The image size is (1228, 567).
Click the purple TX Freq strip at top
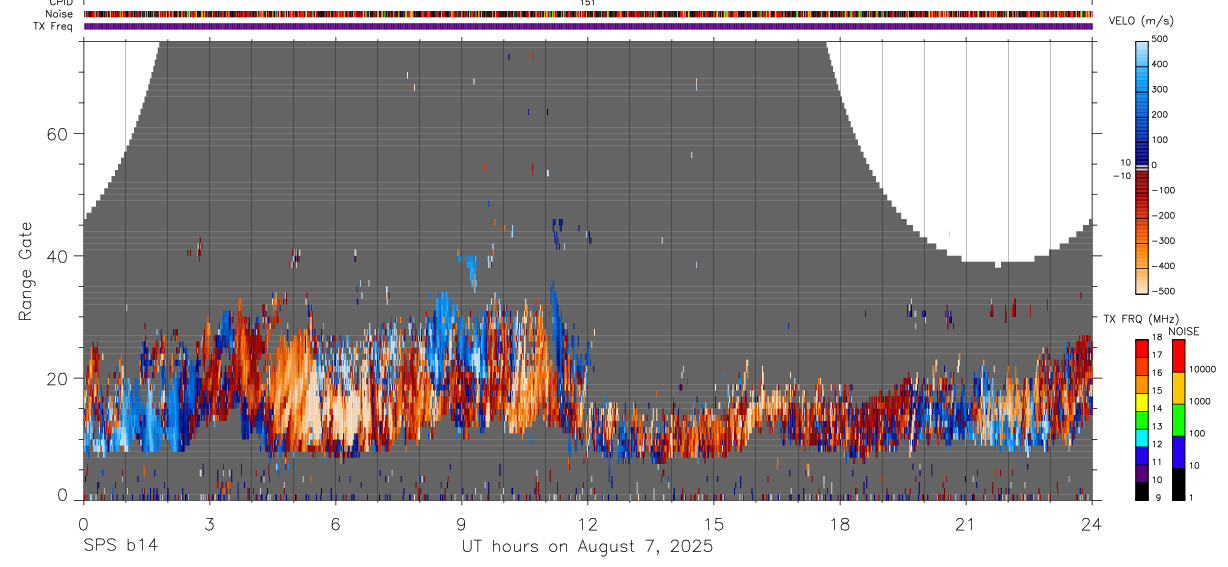588,26
